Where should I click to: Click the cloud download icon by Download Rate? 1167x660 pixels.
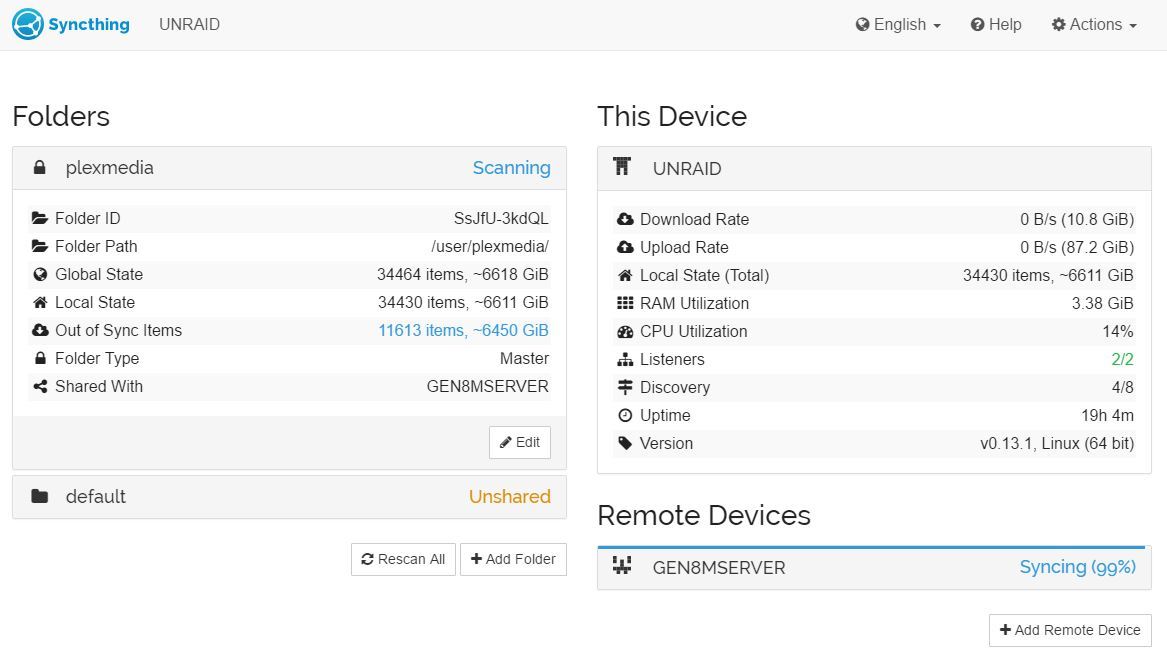pos(625,219)
